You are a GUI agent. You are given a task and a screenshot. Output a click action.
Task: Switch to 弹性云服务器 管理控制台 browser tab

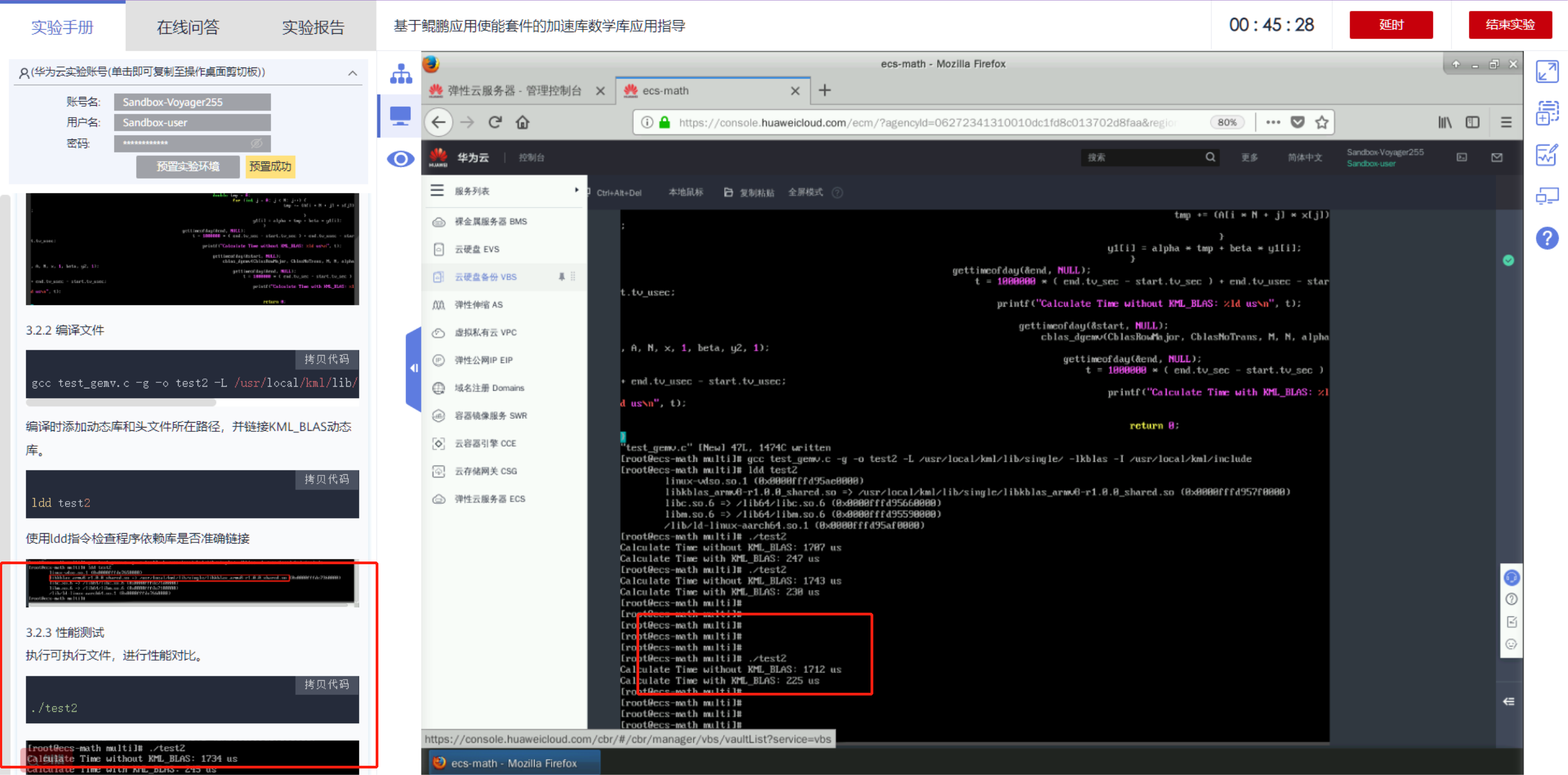[514, 91]
